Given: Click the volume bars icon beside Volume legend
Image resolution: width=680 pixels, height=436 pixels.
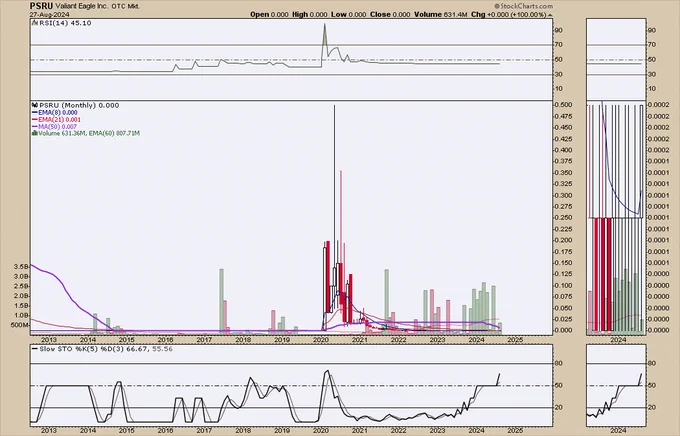Looking at the screenshot, I should [x=35, y=133].
